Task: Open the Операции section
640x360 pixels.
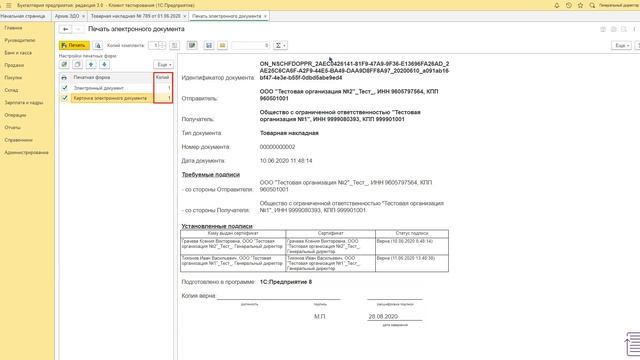Action: pyautogui.click(x=16, y=115)
